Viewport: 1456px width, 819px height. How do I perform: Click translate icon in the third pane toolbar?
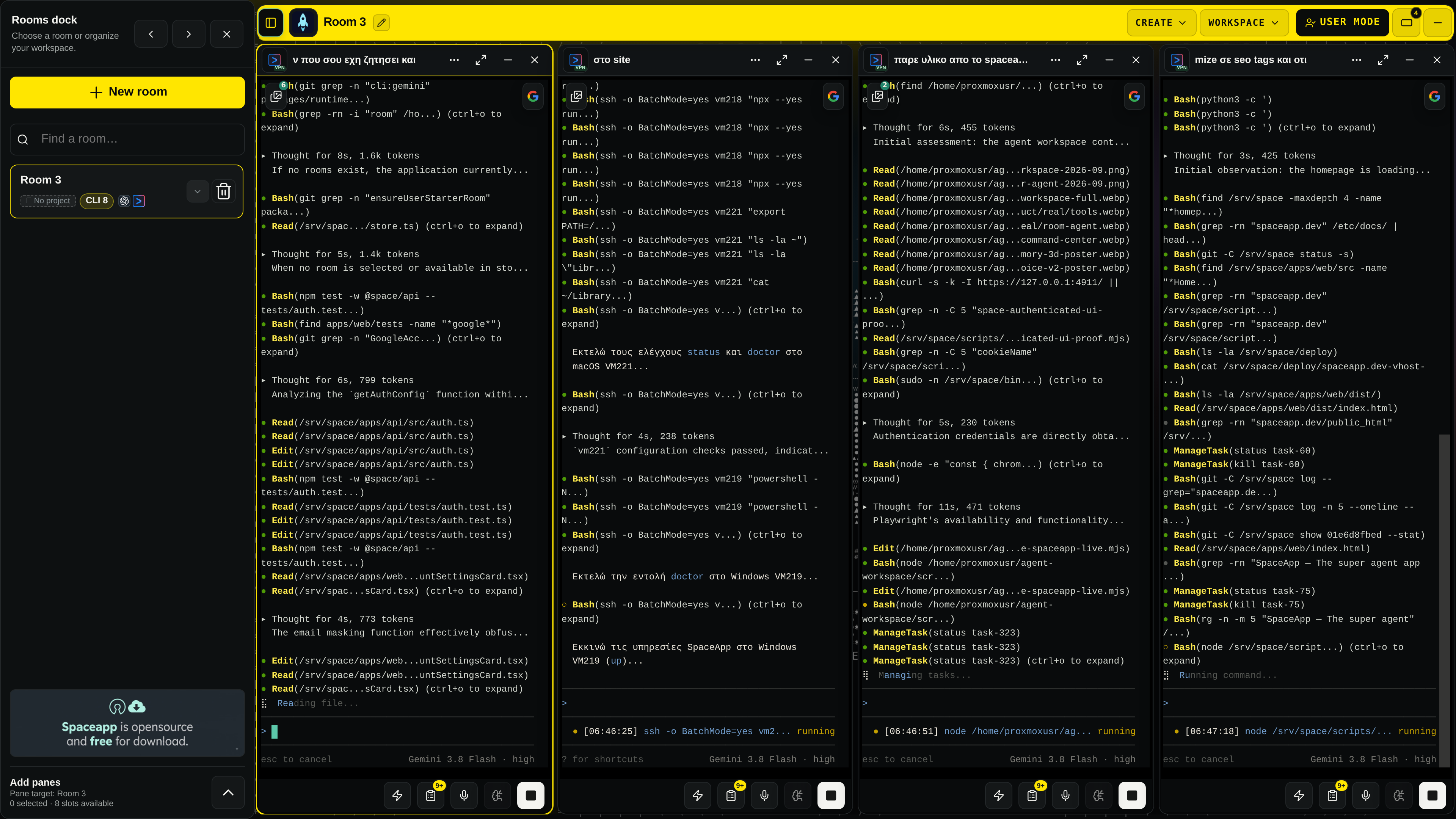pos(1098,796)
